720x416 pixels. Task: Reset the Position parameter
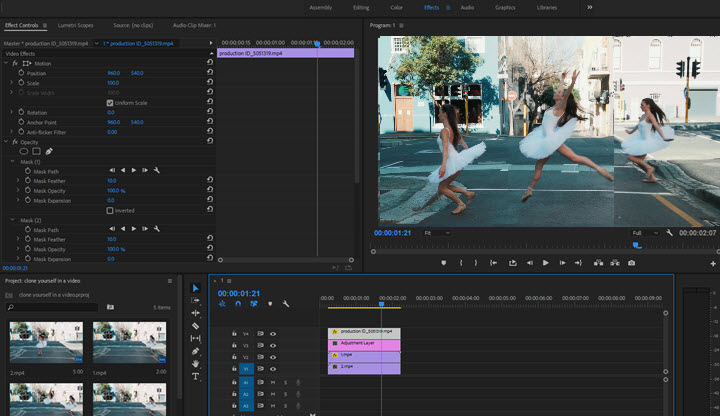pos(210,73)
